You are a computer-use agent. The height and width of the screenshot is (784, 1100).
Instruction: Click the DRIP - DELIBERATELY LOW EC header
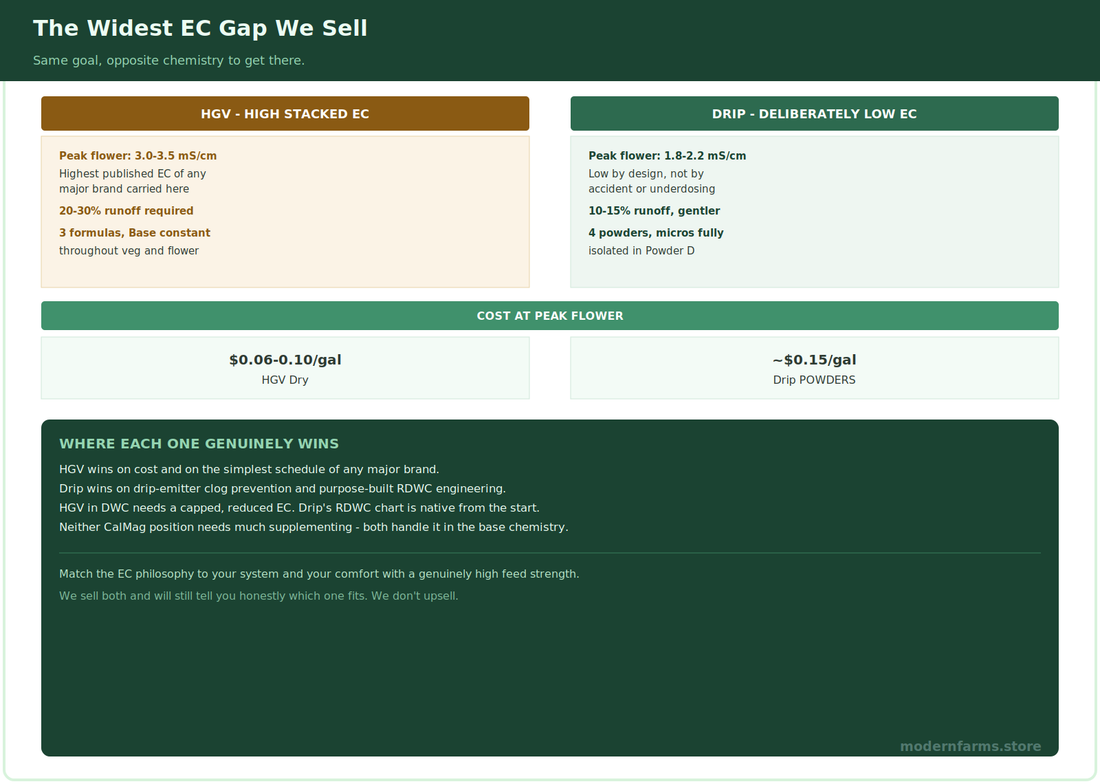[x=814, y=114]
